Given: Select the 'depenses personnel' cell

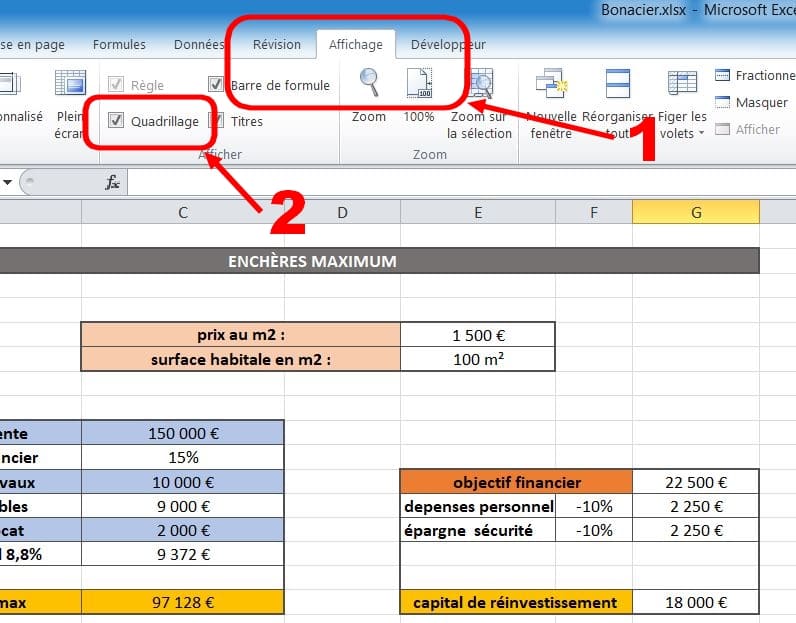Looking at the screenshot, I should pyautogui.click(x=478, y=506).
